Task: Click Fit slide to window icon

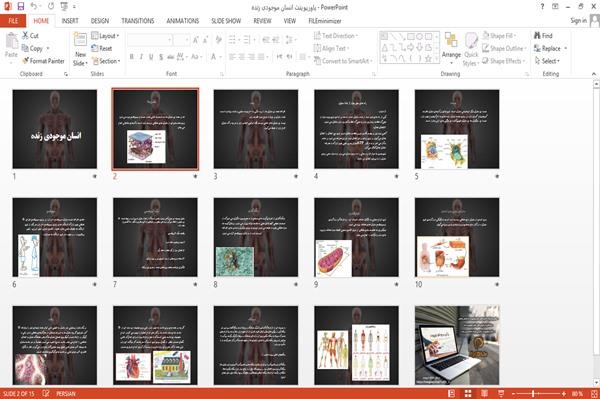Action: tap(594, 394)
